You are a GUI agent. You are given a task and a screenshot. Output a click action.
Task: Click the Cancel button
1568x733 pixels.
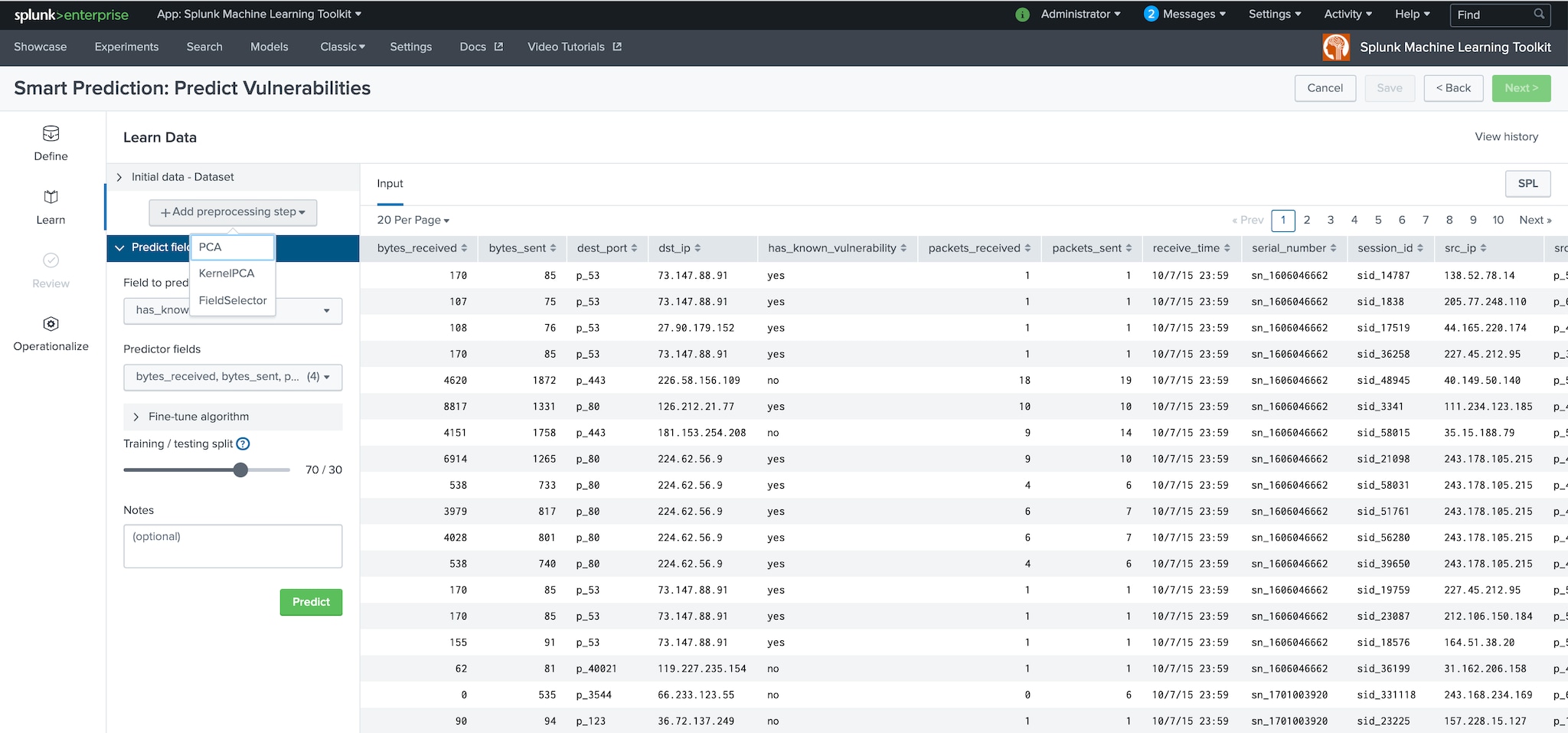(x=1325, y=88)
